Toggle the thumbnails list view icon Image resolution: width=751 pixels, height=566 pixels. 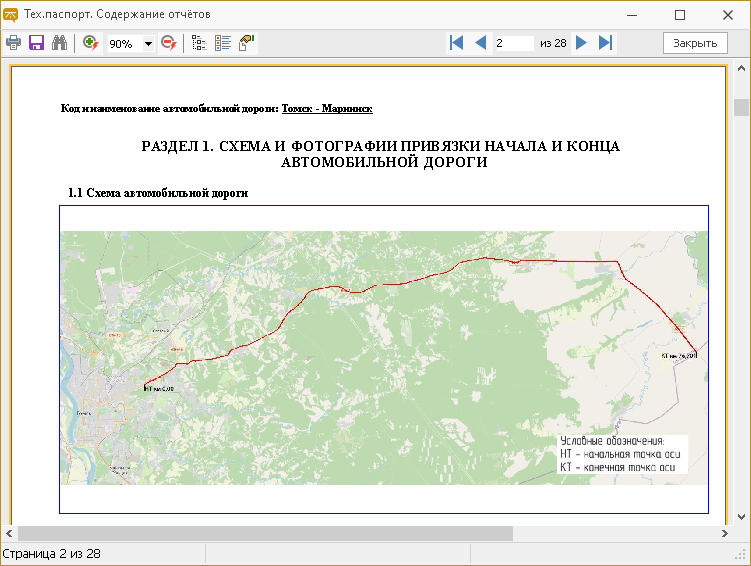[x=222, y=43]
